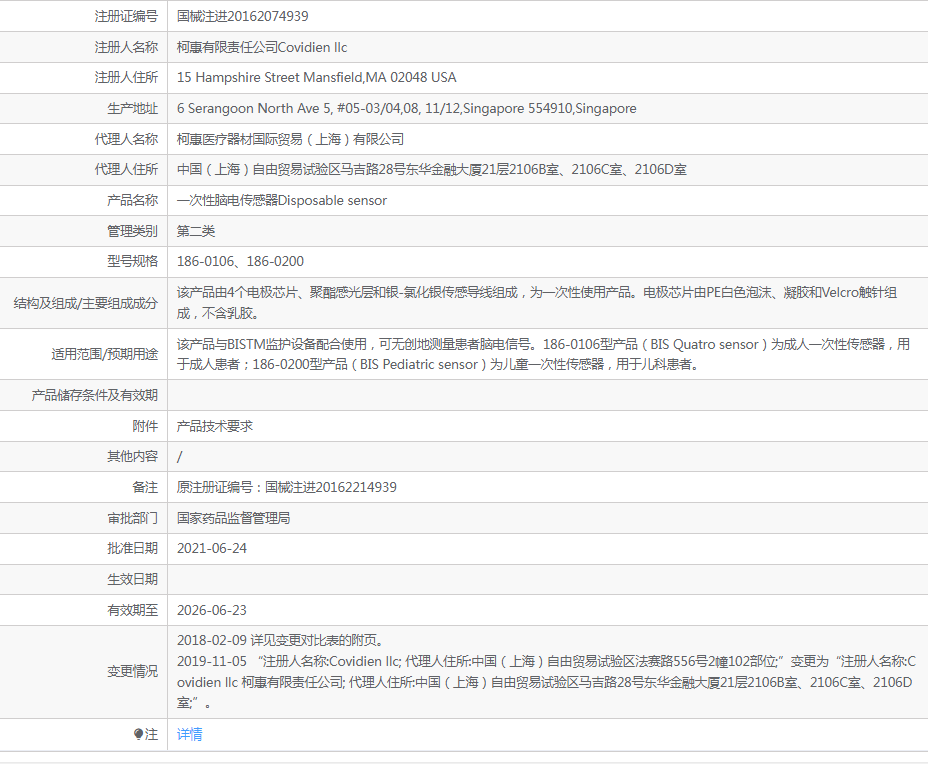Click the 15 Hampshire Street address value
The width and height of the screenshot is (928, 764).
click(316, 77)
